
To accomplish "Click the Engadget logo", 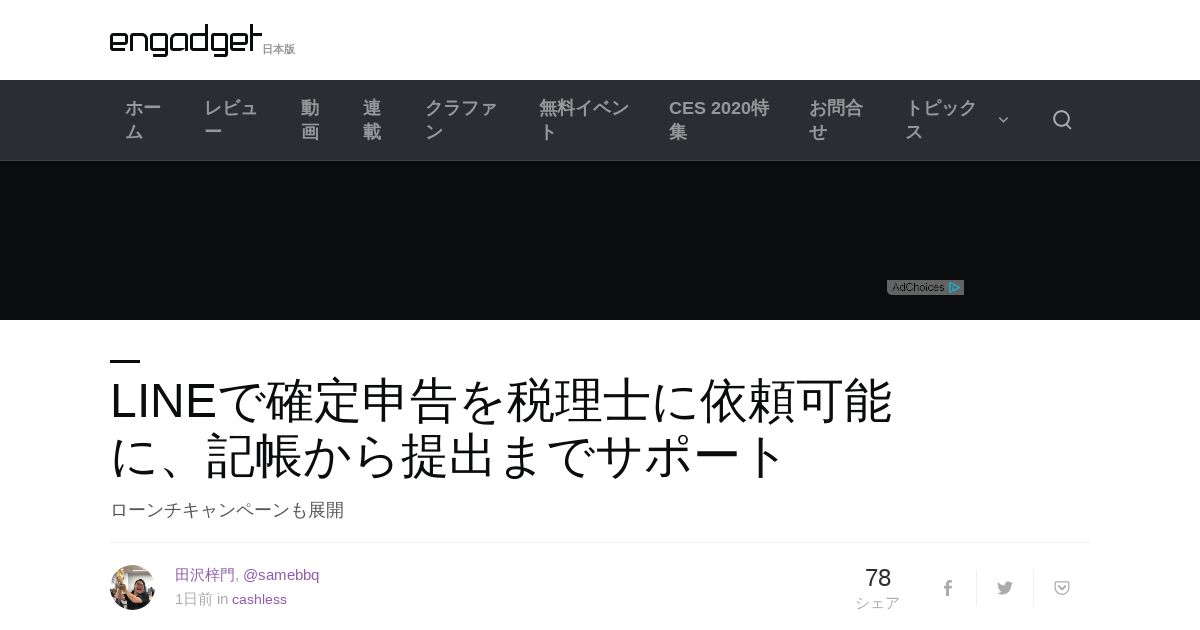I will 186,40.
